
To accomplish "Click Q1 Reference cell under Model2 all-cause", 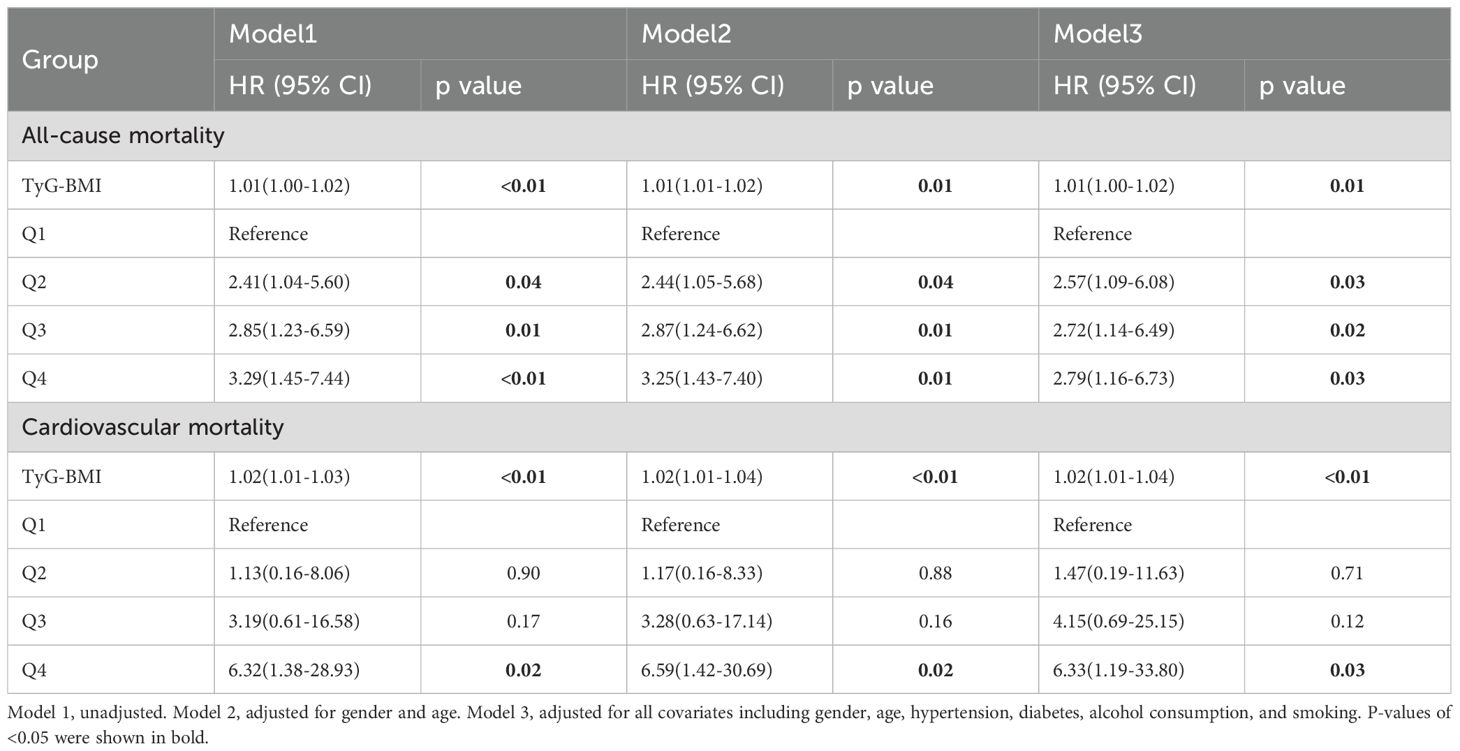I will click(680, 234).
